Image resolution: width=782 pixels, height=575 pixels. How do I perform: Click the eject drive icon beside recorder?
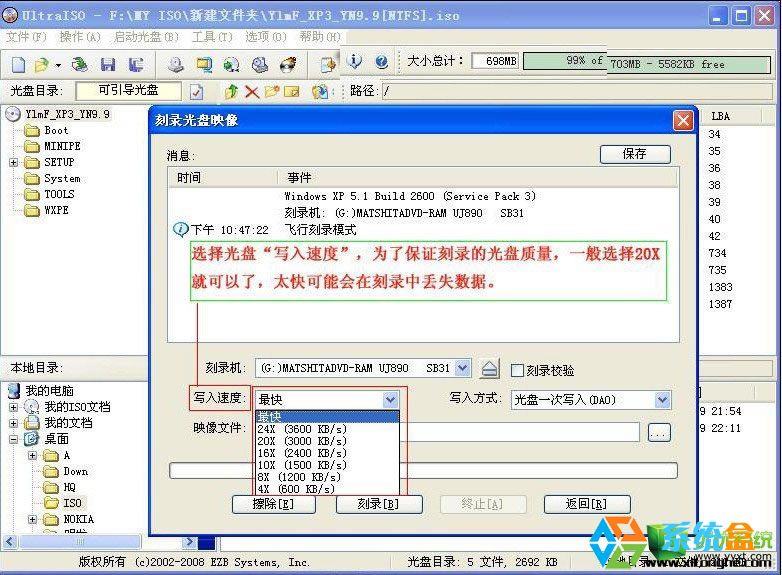click(x=488, y=369)
